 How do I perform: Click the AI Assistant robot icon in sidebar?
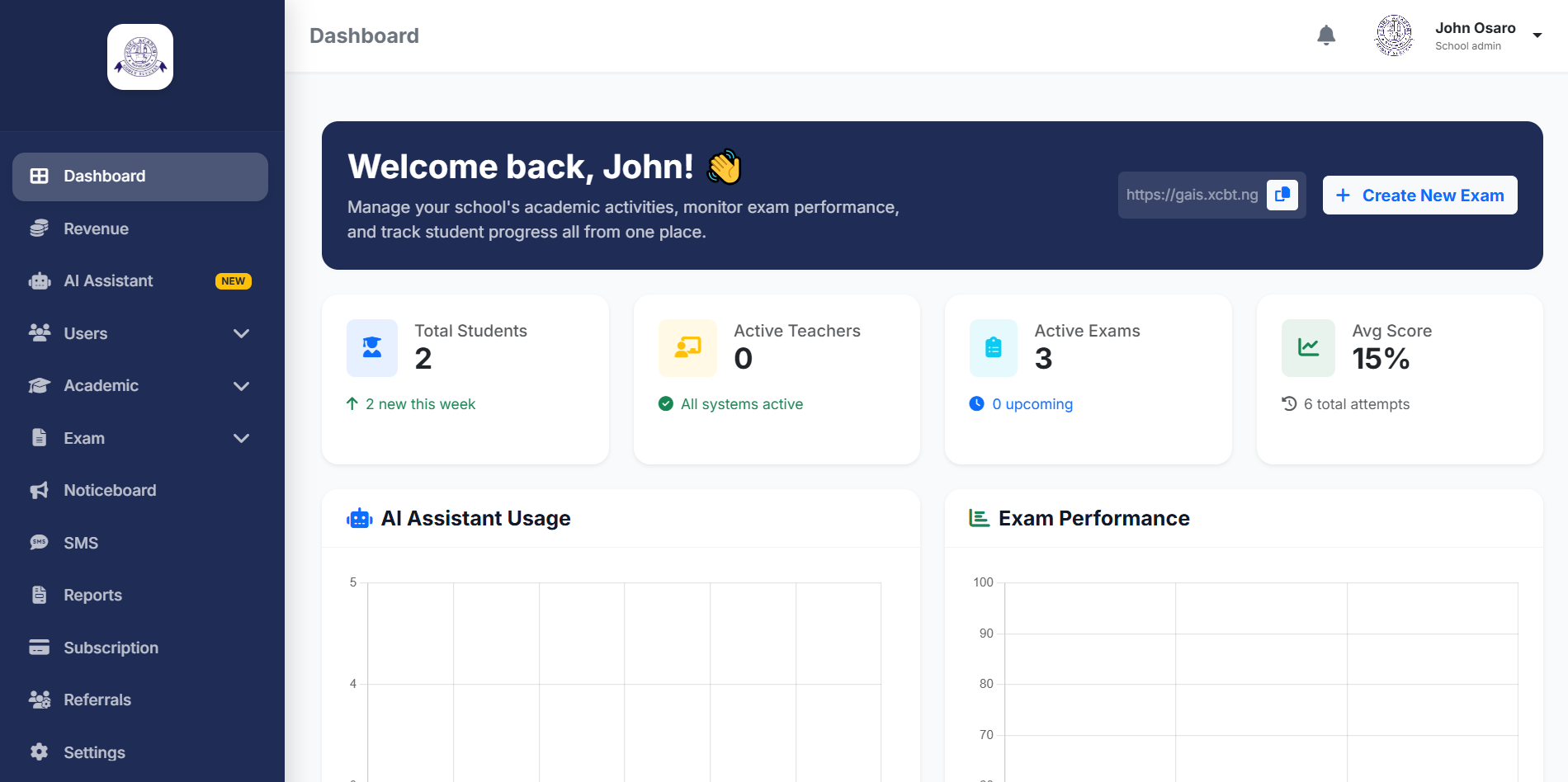point(39,280)
